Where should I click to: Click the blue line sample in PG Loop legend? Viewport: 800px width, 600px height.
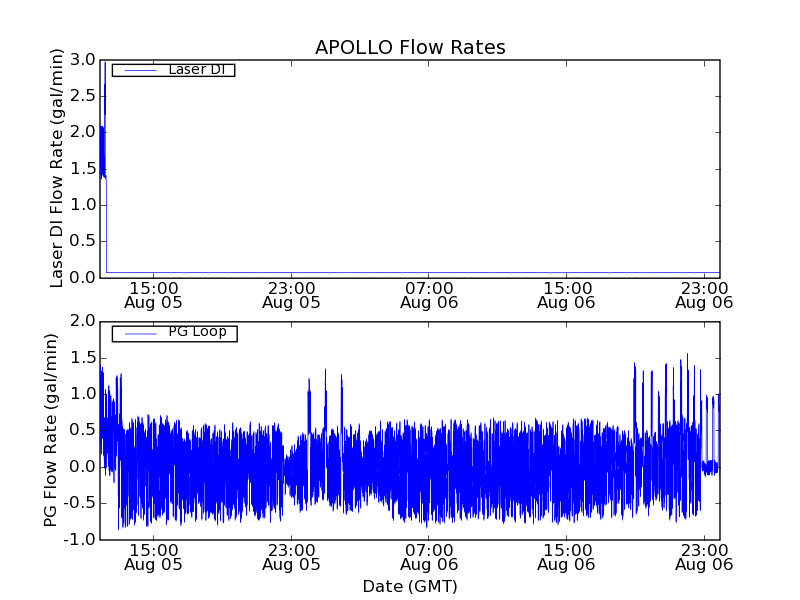point(137,333)
